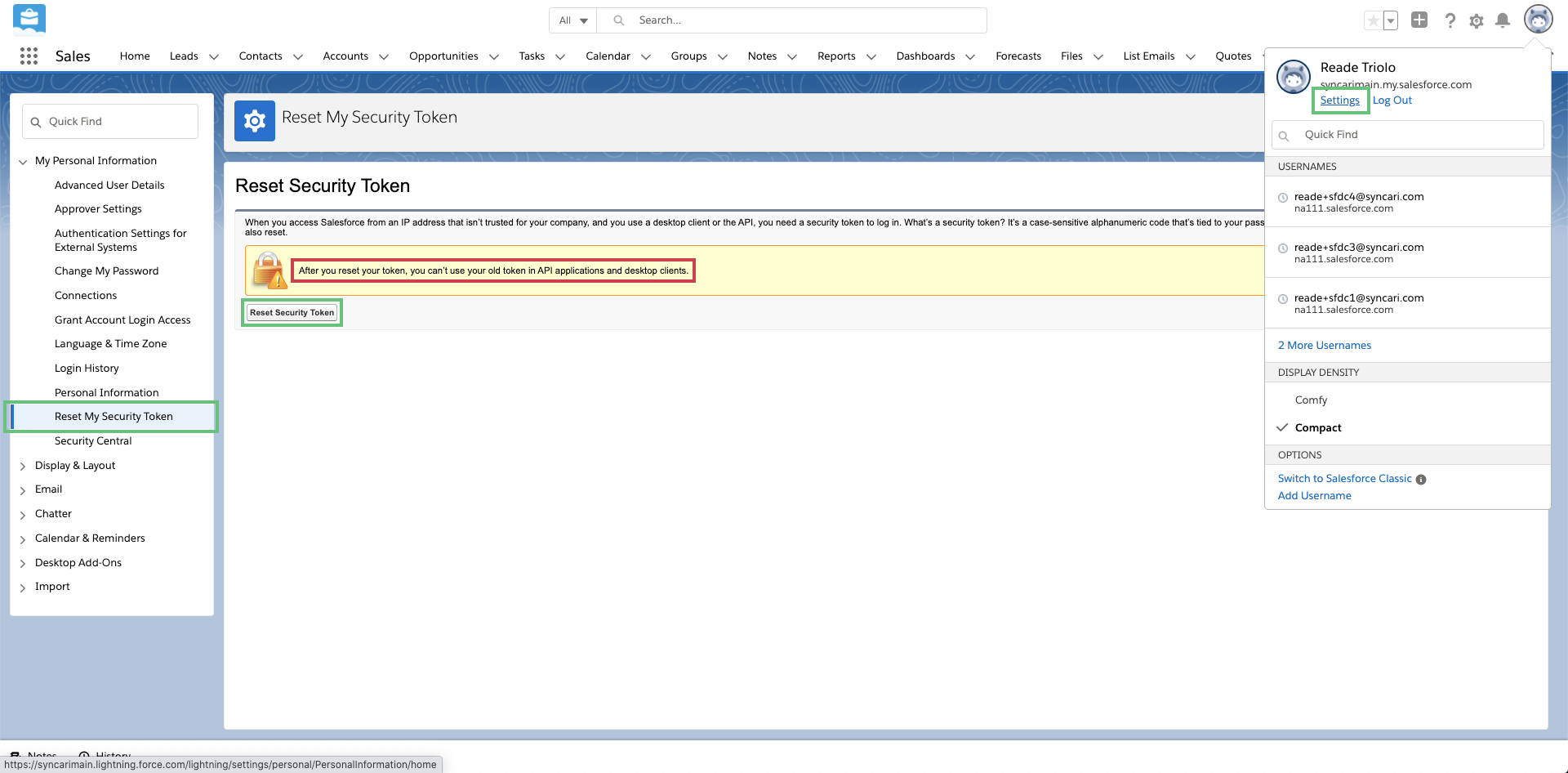Focus the profile menu Quick Find field
The height and width of the screenshot is (773, 1568).
click(1408, 135)
